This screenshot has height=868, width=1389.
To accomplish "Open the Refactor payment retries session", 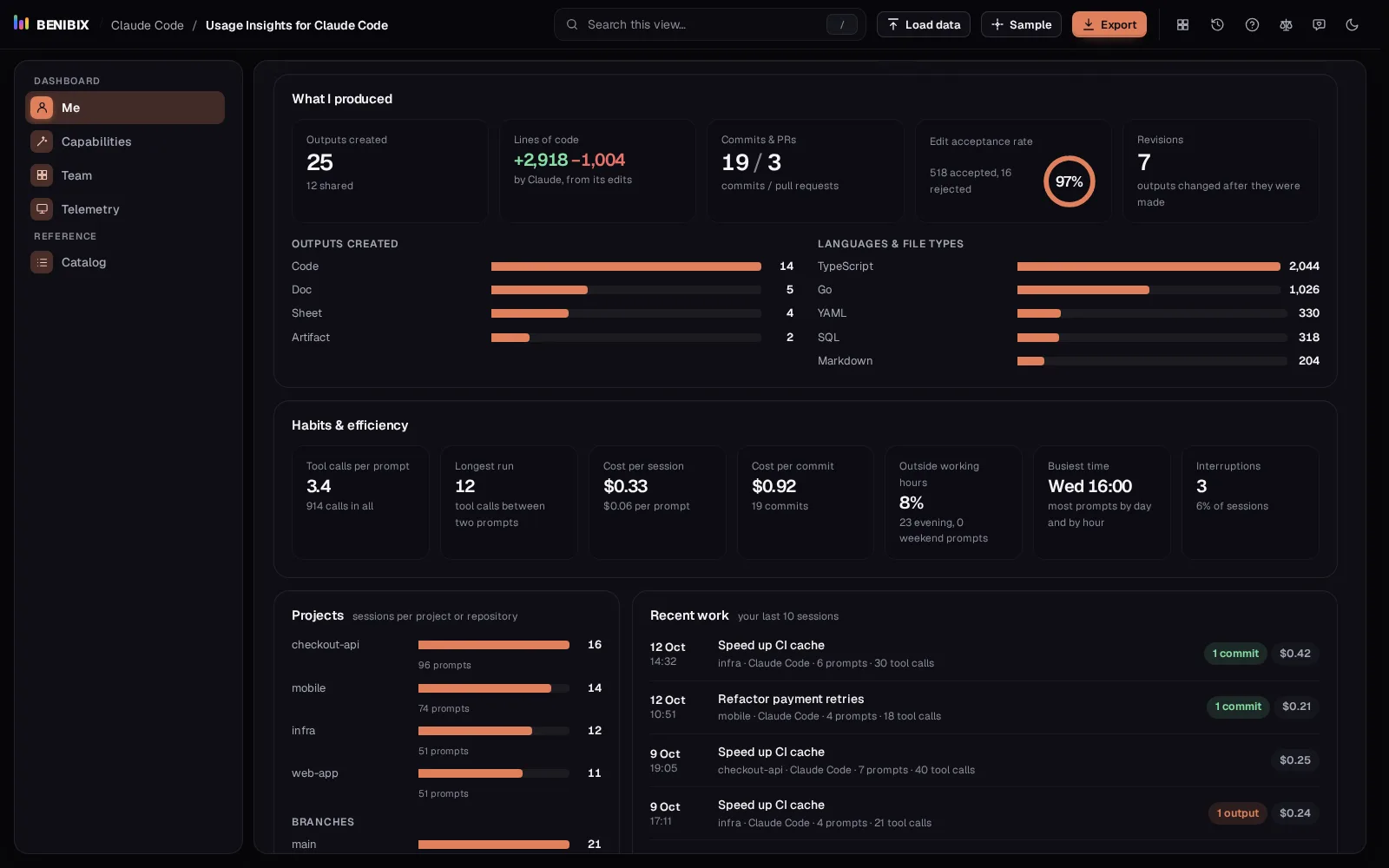I will [x=984, y=707].
